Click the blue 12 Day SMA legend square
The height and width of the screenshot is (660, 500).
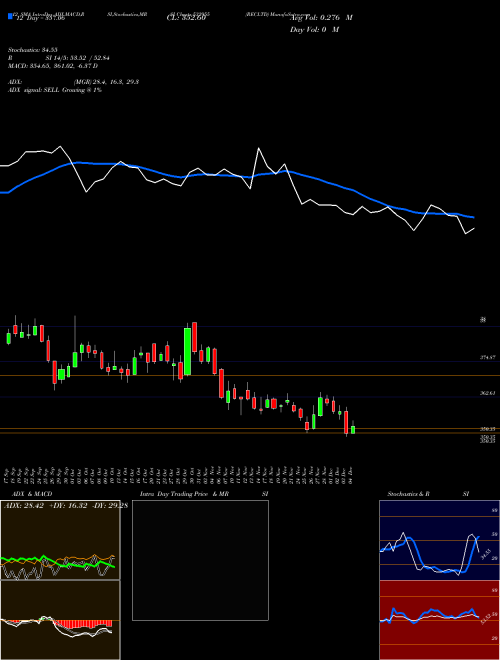[10, 16]
